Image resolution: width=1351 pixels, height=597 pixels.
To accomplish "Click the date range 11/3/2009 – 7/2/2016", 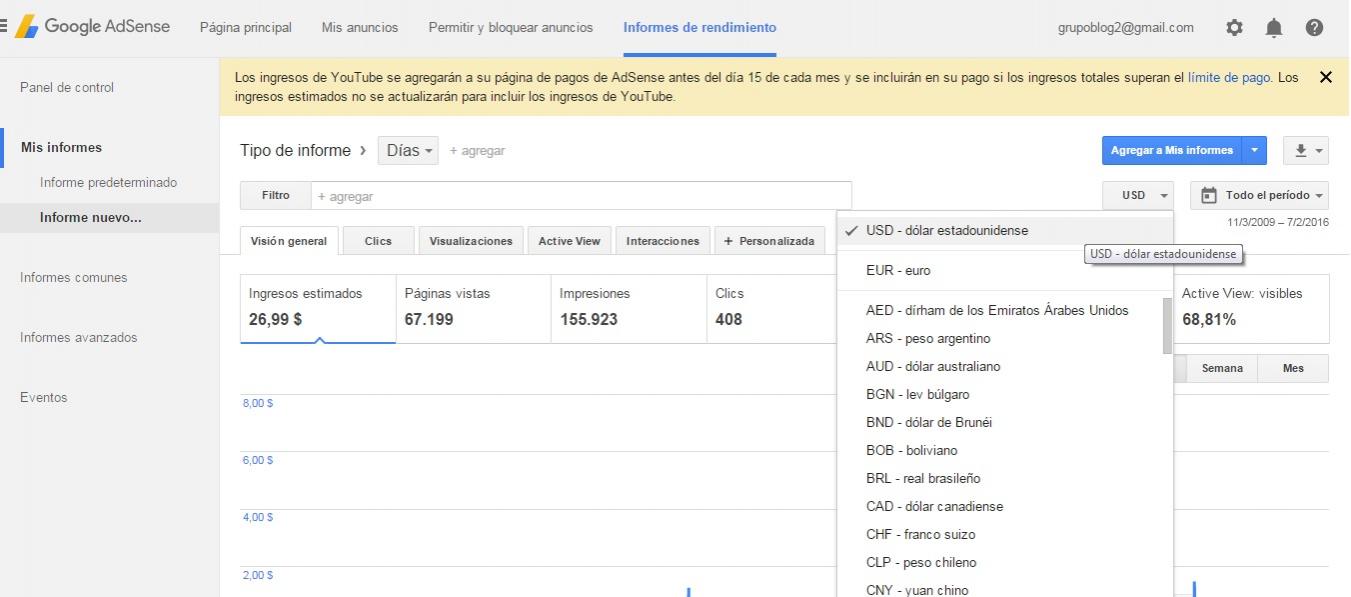I will (x=1278, y=222).
